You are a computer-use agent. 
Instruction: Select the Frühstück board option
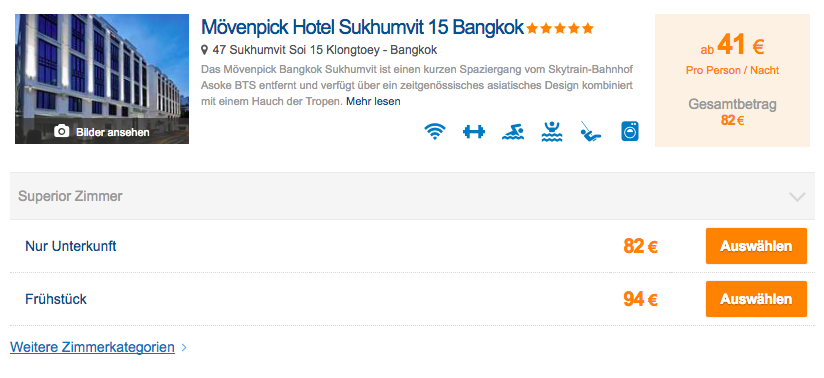pos(56,299)
